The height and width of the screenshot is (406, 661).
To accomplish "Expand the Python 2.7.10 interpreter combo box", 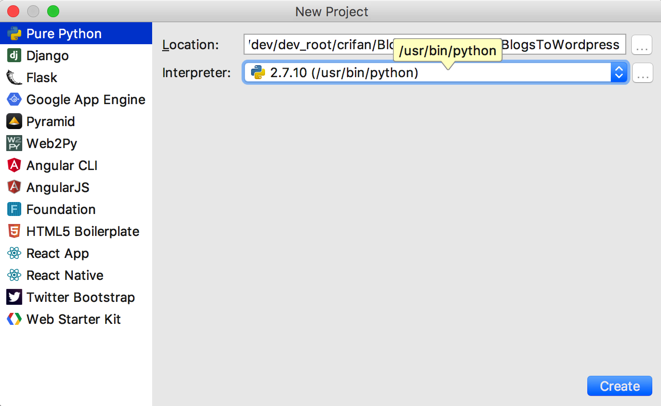I will pyautogui.click(x=430, y=73).
